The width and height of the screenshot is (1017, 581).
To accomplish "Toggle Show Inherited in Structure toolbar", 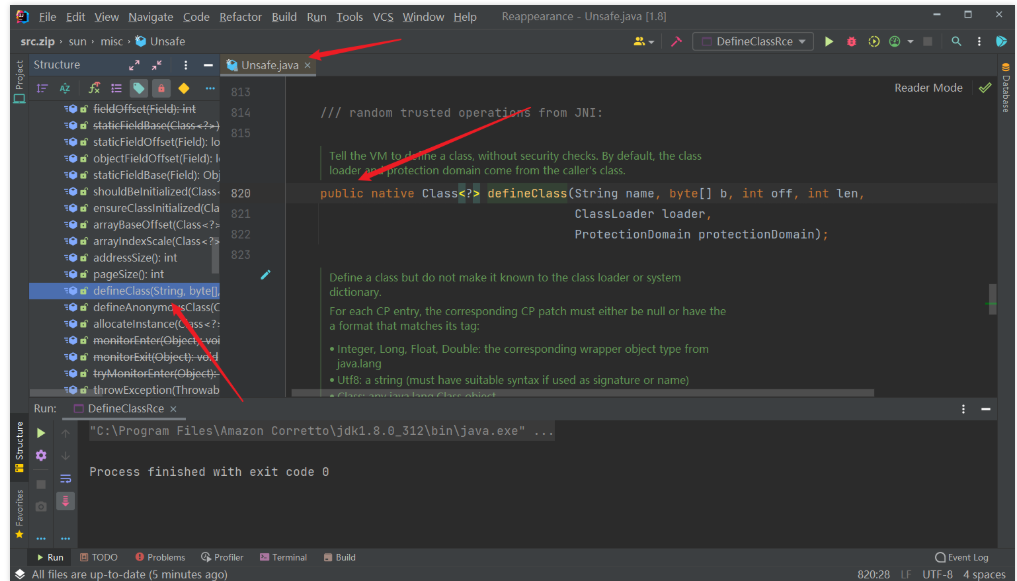I will pyautogui.click(x=116, y=88).
